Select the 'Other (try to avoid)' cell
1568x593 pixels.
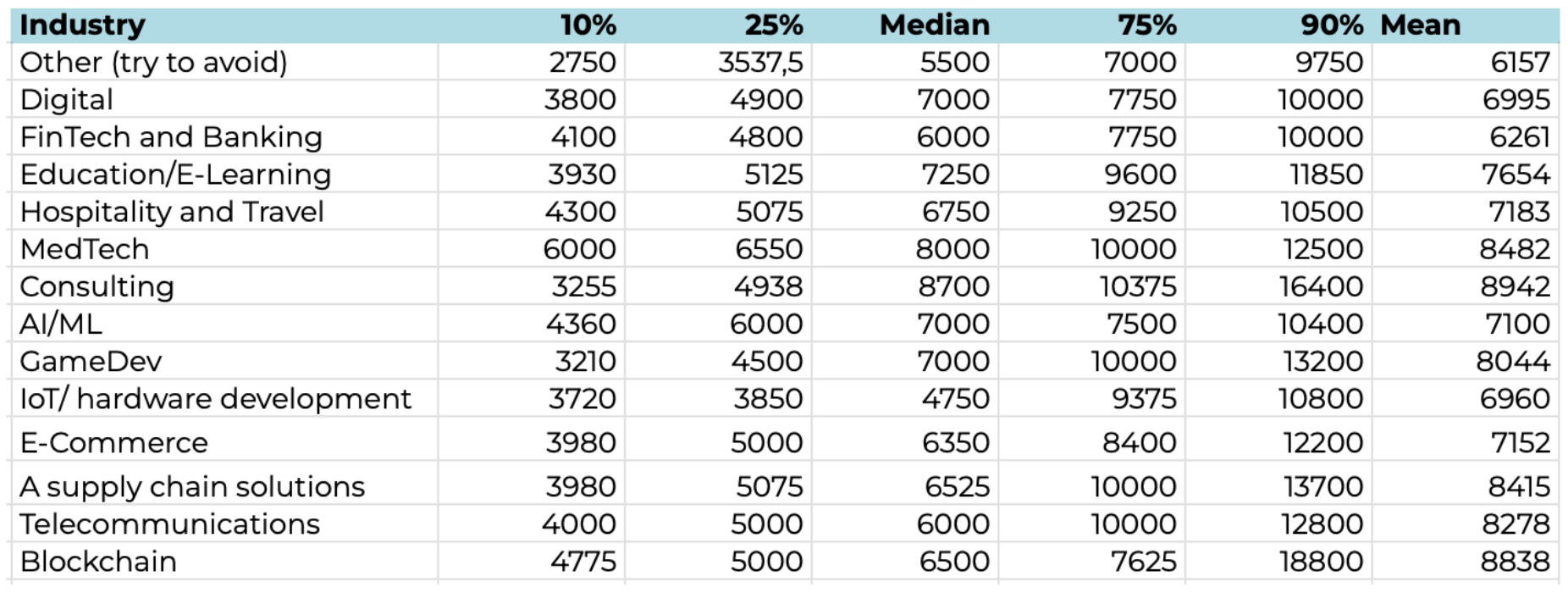click(224, 62)
